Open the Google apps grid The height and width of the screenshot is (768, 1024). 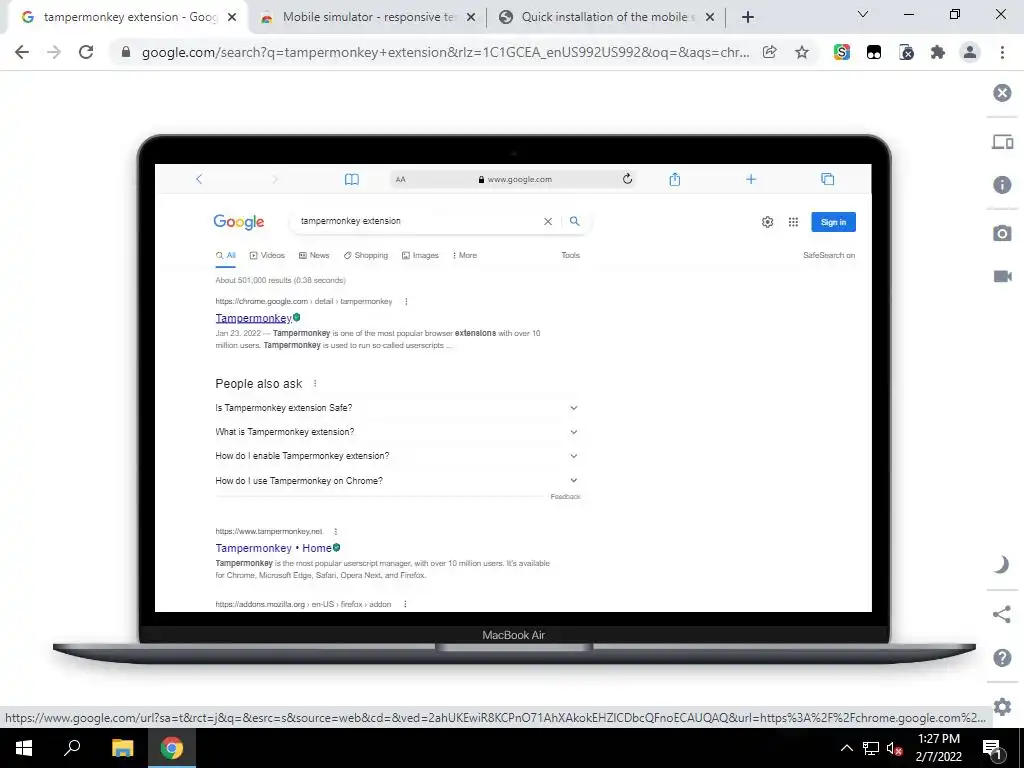click(793, 222)
